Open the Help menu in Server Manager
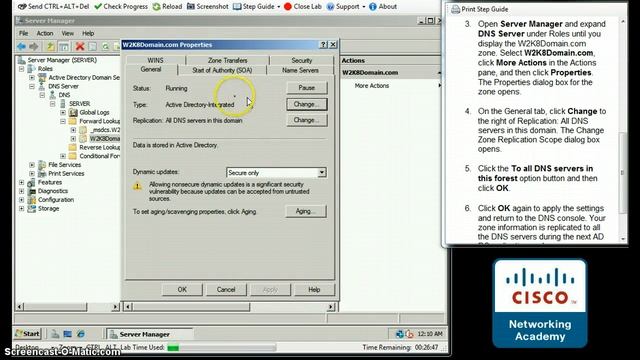The width and height of the screenshot is (640, 360). pyautogui.click(x=88, y=33)
